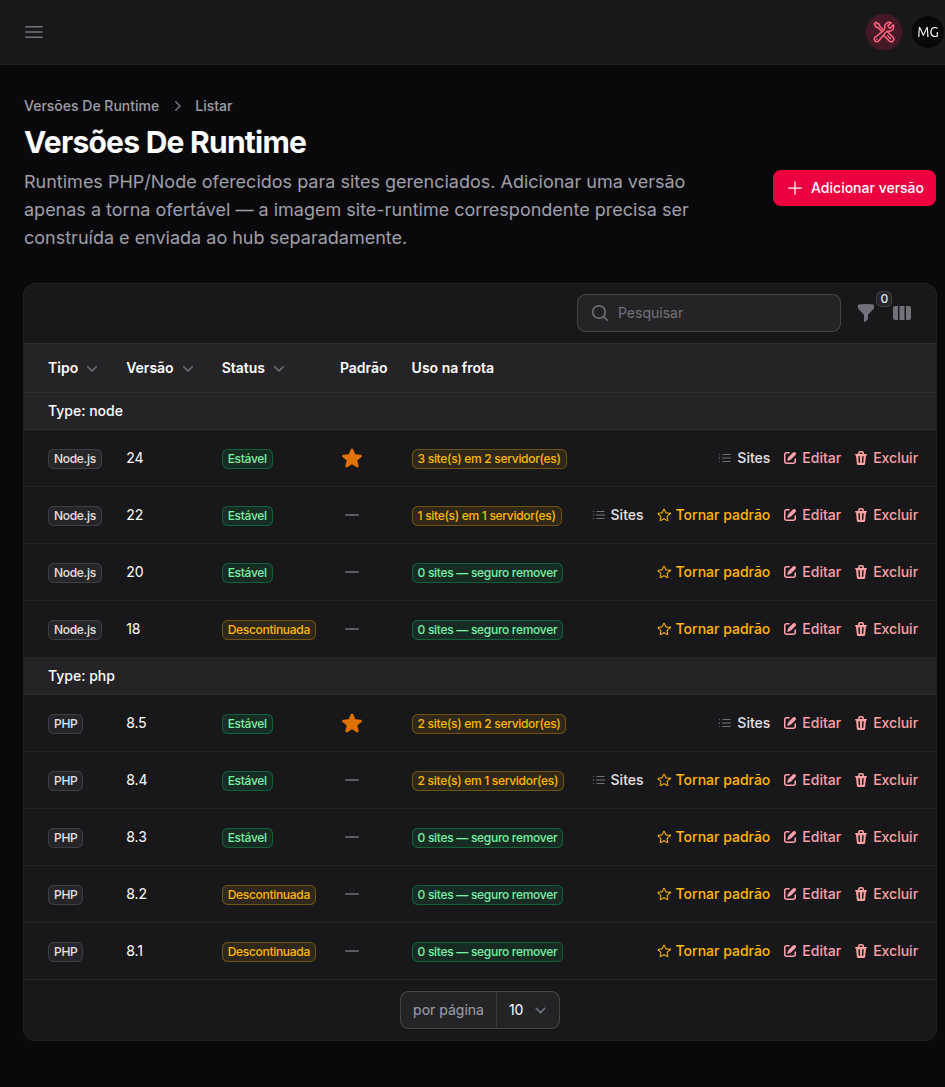Edit PHP 8.3 version

click(x=812, y=837)
